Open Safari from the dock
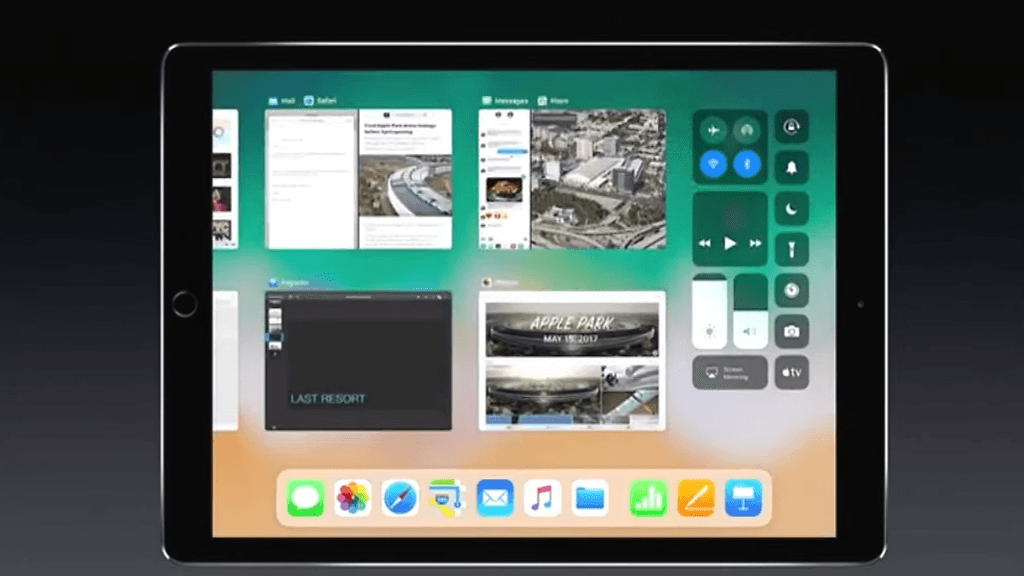 click(400, 497)
